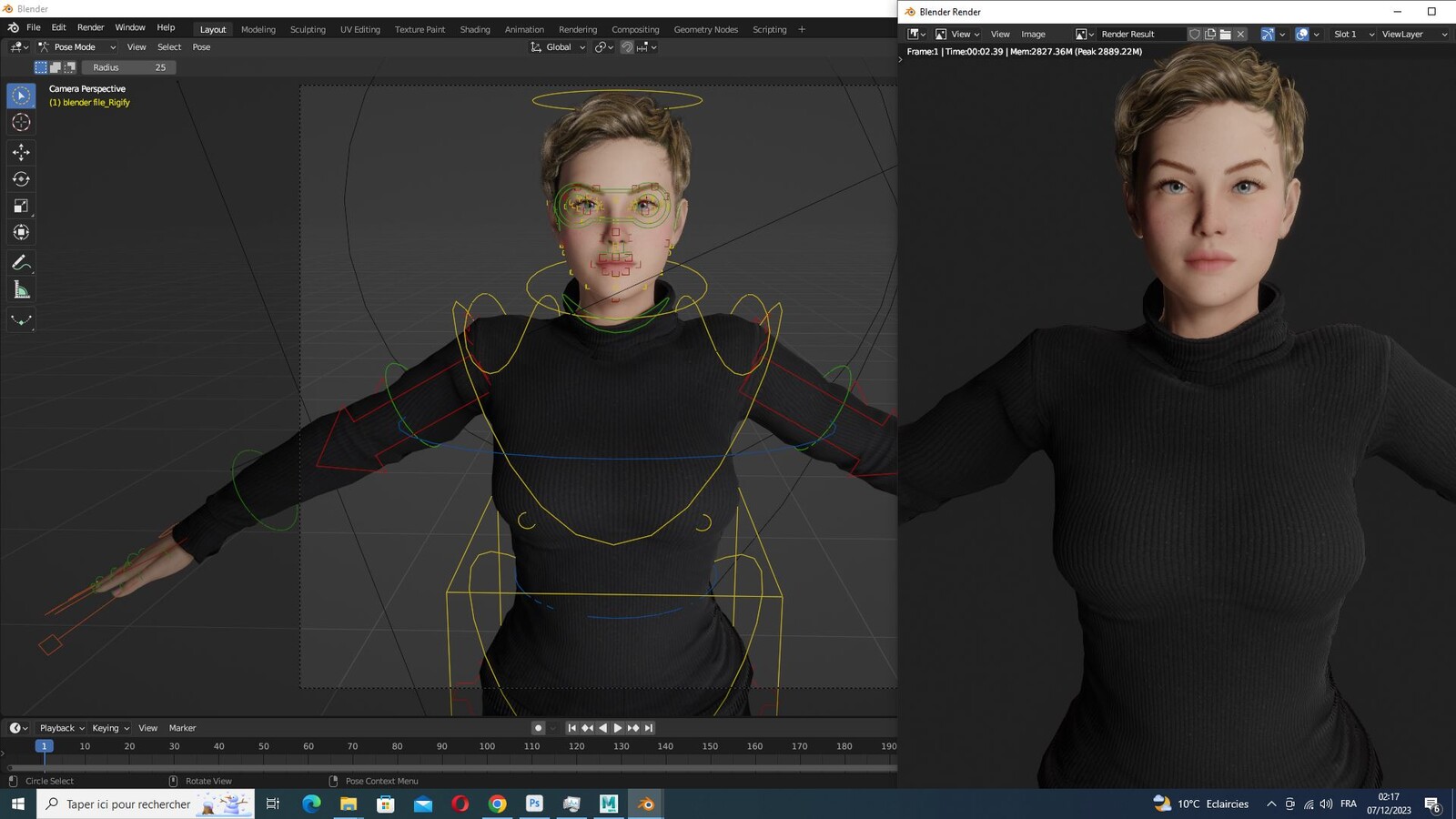The height and width of the screenshot is (819, 1456).
Task: Open the Playback dropdown
Action: coord(62,728)
